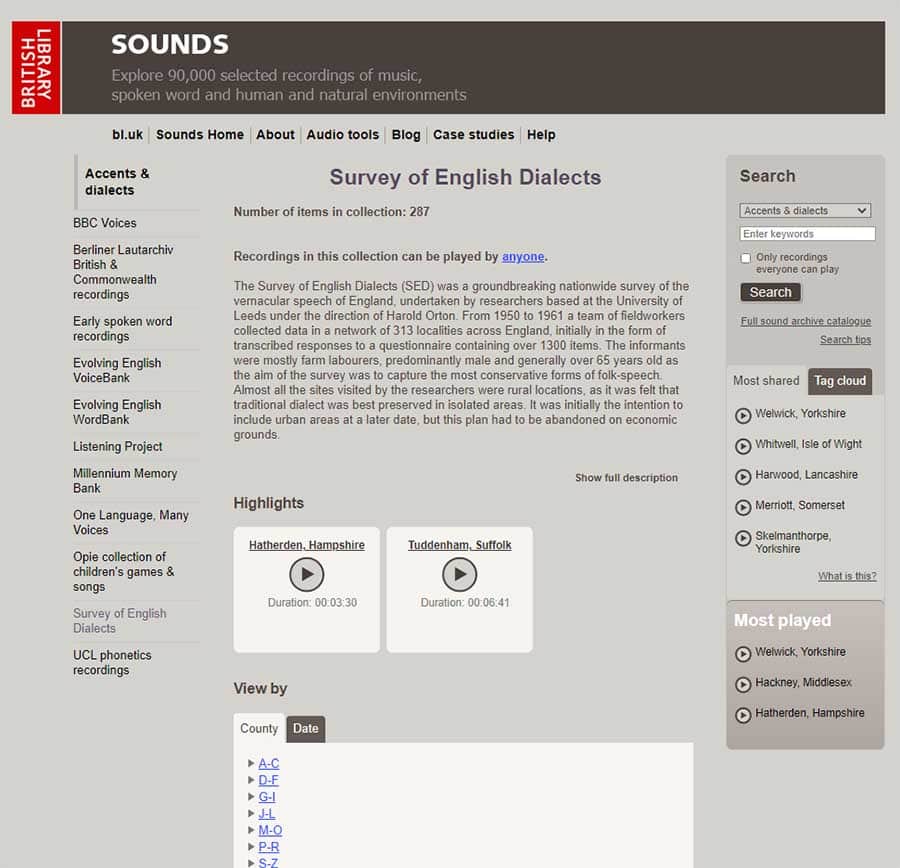Screen dimensions: 900x868
Task: Click play icon beside Merriott, Somerset
Action: pos(743,507)
